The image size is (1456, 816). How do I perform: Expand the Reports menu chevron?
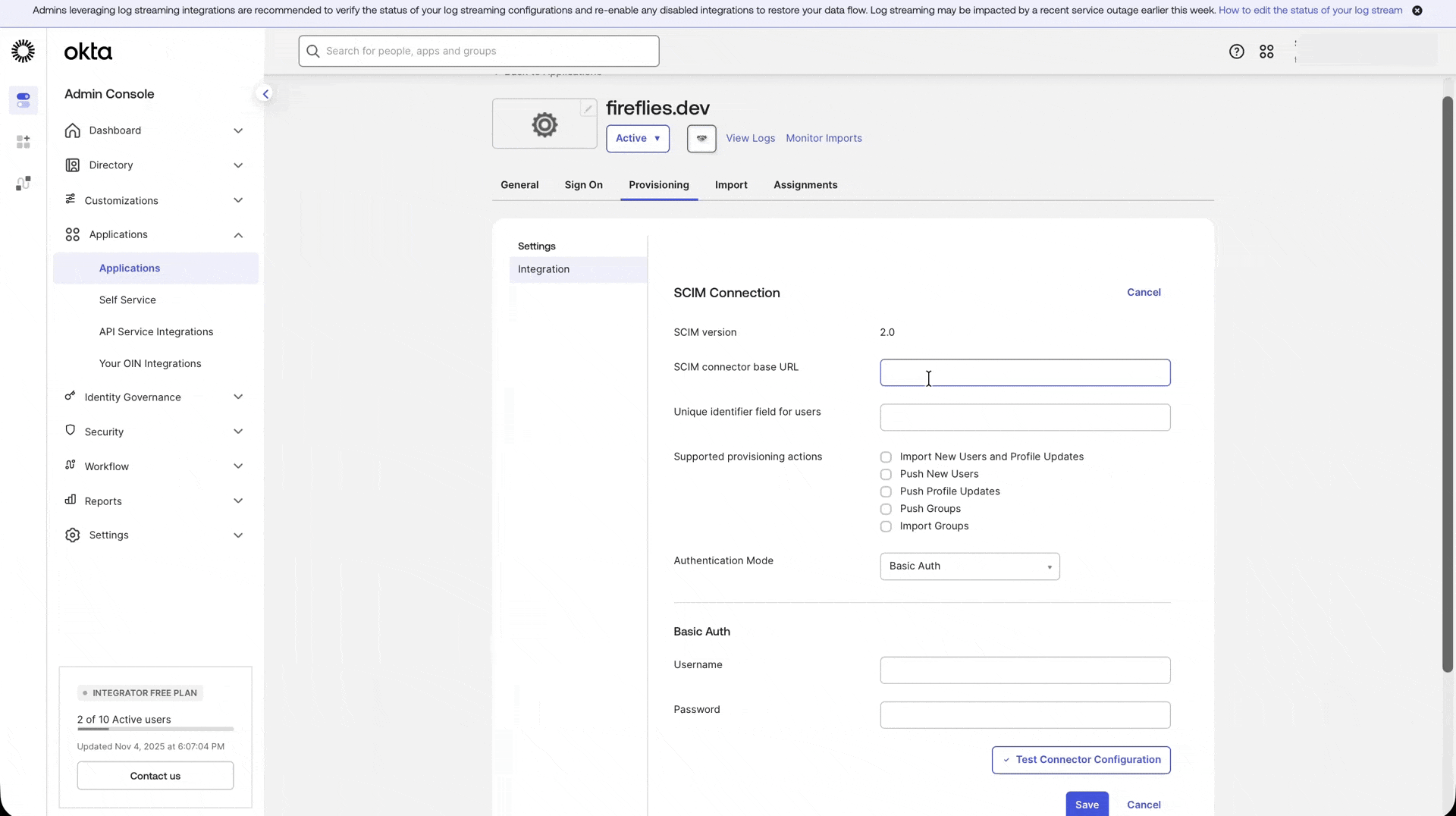point(238,501)
